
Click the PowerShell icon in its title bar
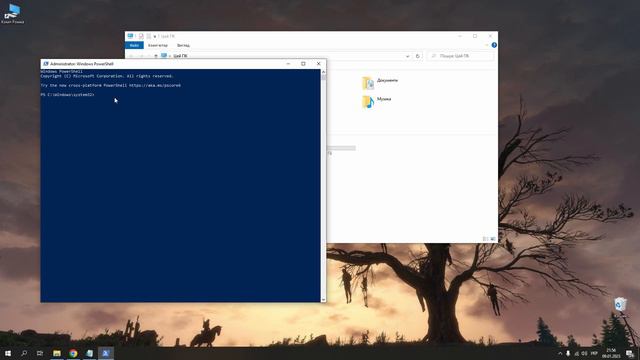tap(46, 64)
